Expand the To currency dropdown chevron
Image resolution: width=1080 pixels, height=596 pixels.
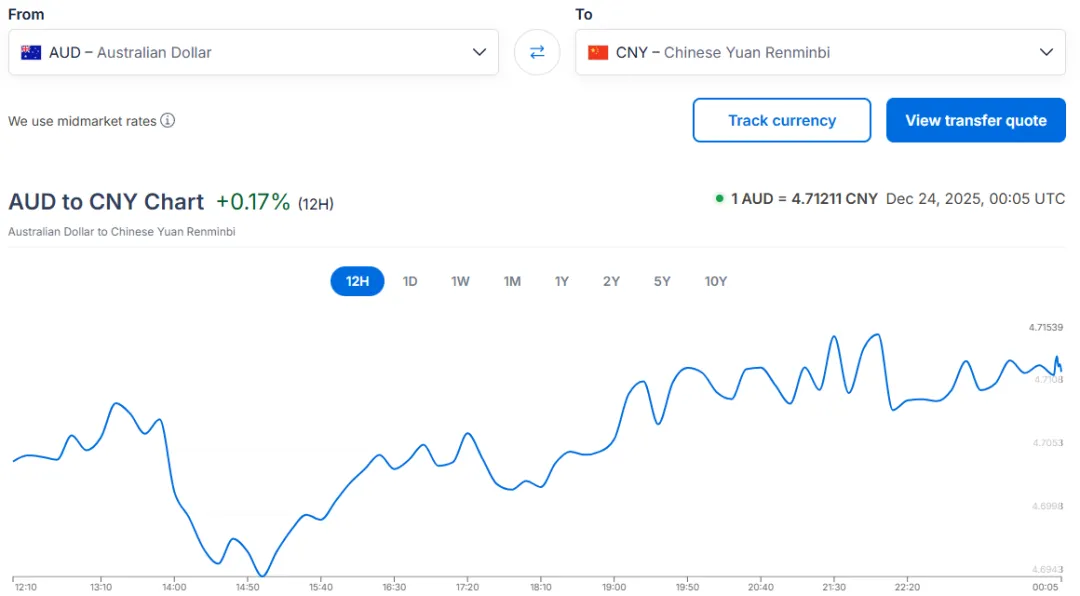[1046, 52]
